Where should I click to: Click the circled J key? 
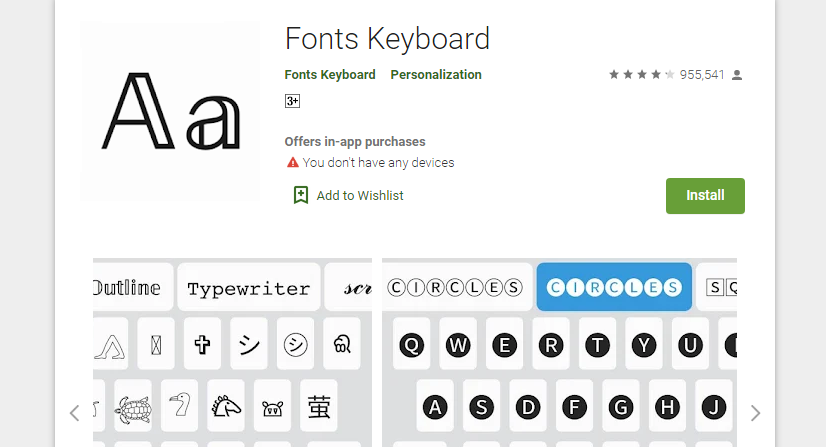(x=714, y=406)
